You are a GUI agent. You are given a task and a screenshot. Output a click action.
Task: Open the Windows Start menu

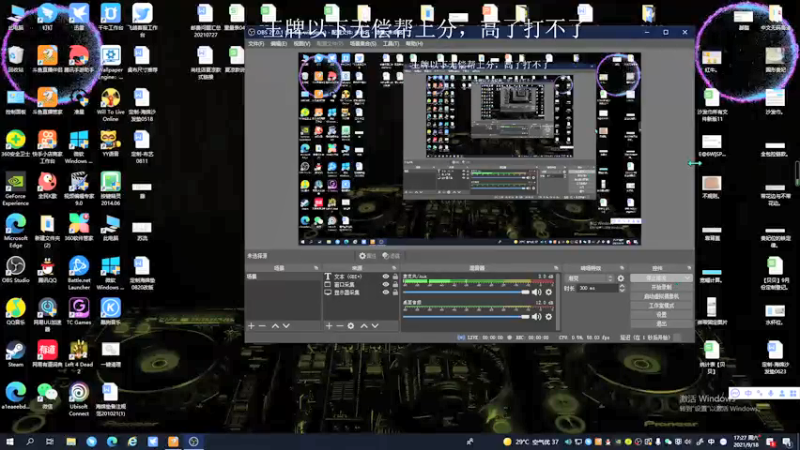(x=10, y=441)
